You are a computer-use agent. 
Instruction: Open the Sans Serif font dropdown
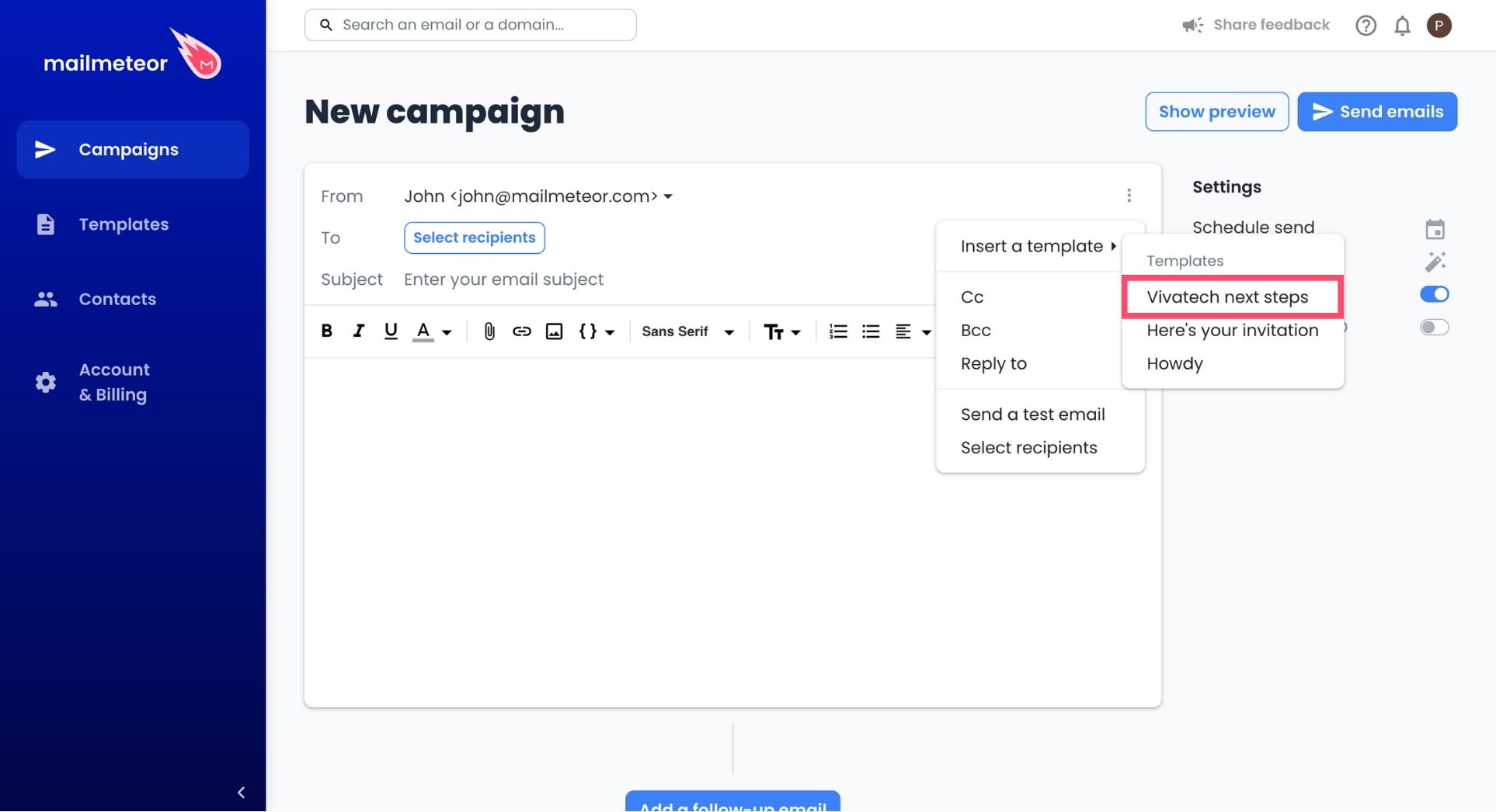[x=688, y=331]
